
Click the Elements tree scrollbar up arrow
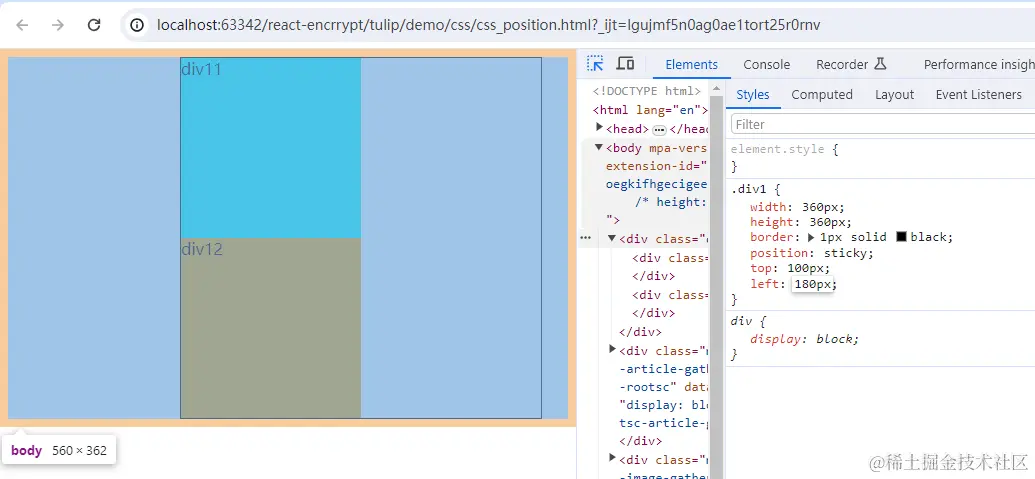click(717, 88)
